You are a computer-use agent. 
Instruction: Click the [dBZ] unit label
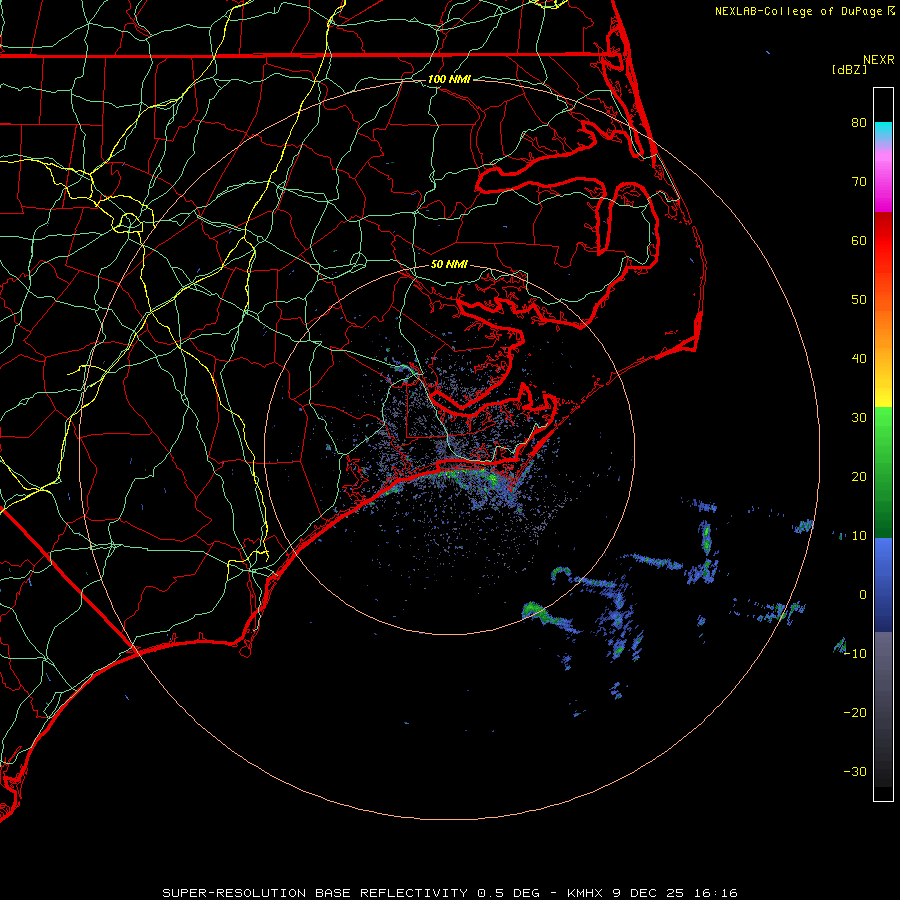click(849, 70)
